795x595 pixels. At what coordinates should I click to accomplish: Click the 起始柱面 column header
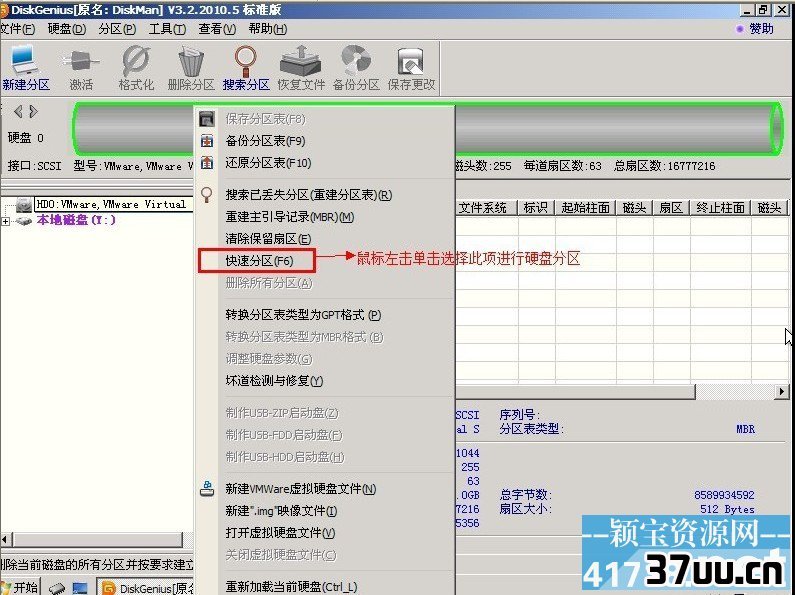[585, 207]
